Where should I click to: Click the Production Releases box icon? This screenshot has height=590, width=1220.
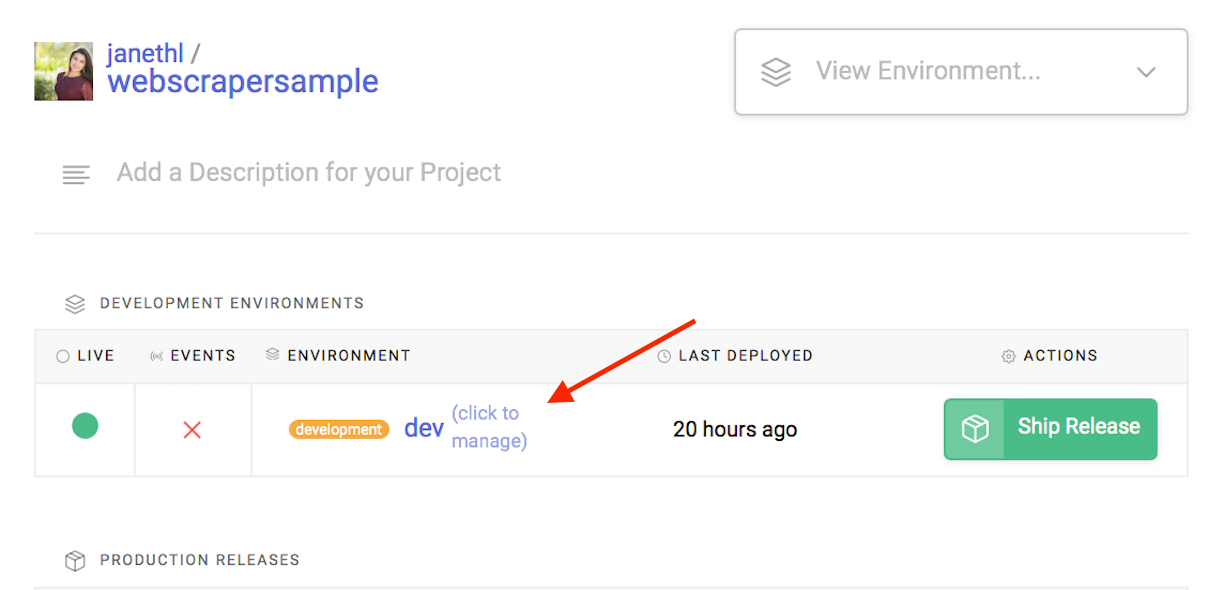(75, 560)
